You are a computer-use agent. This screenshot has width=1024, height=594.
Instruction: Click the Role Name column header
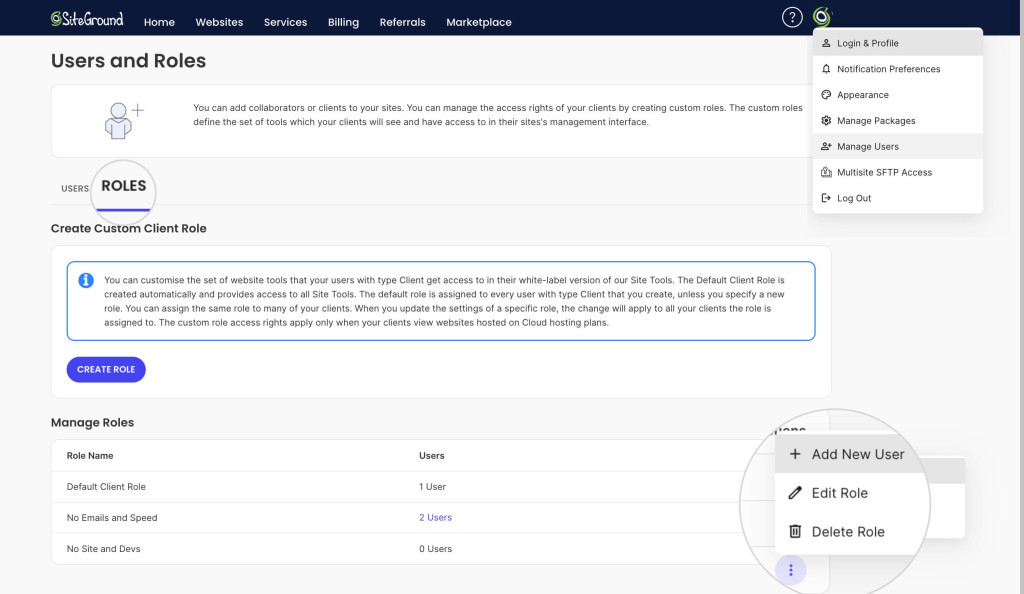[90, 456]
